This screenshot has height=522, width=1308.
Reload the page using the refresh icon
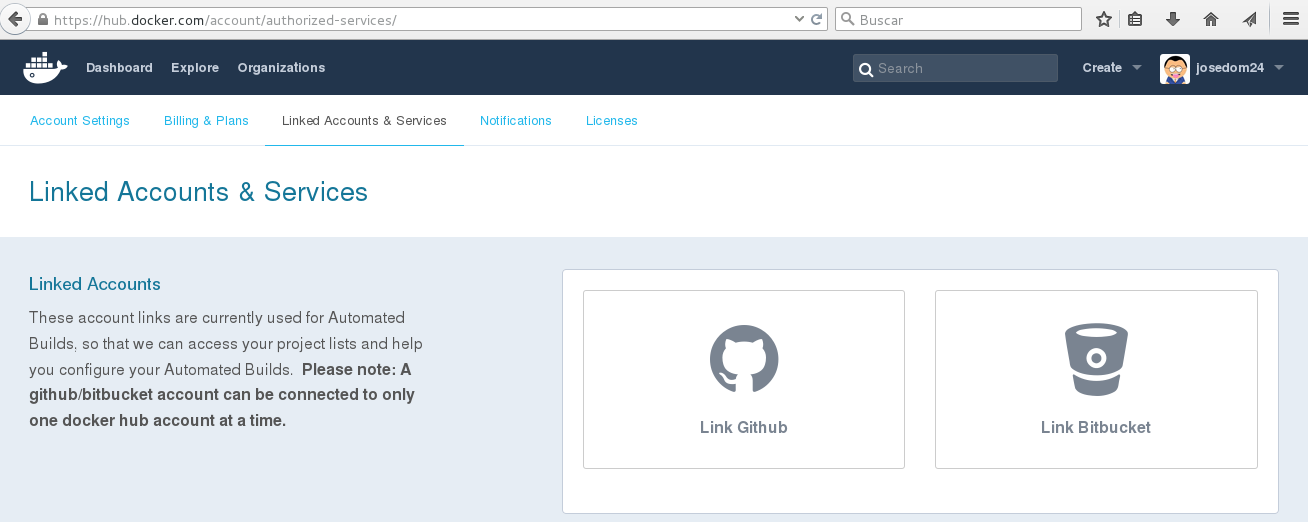(x=816, y=19)
